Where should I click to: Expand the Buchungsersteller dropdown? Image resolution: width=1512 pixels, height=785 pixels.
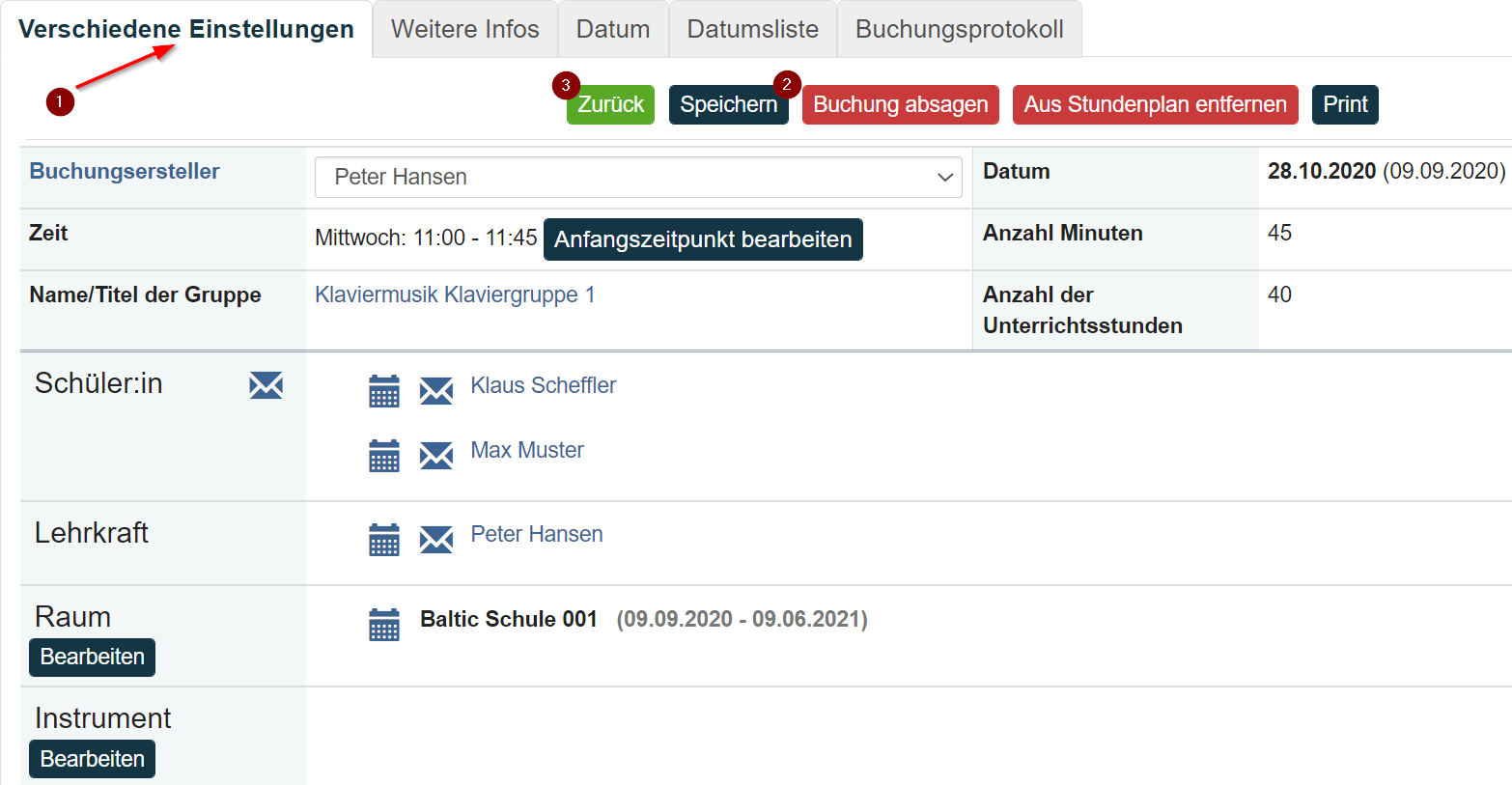[638, 177]
